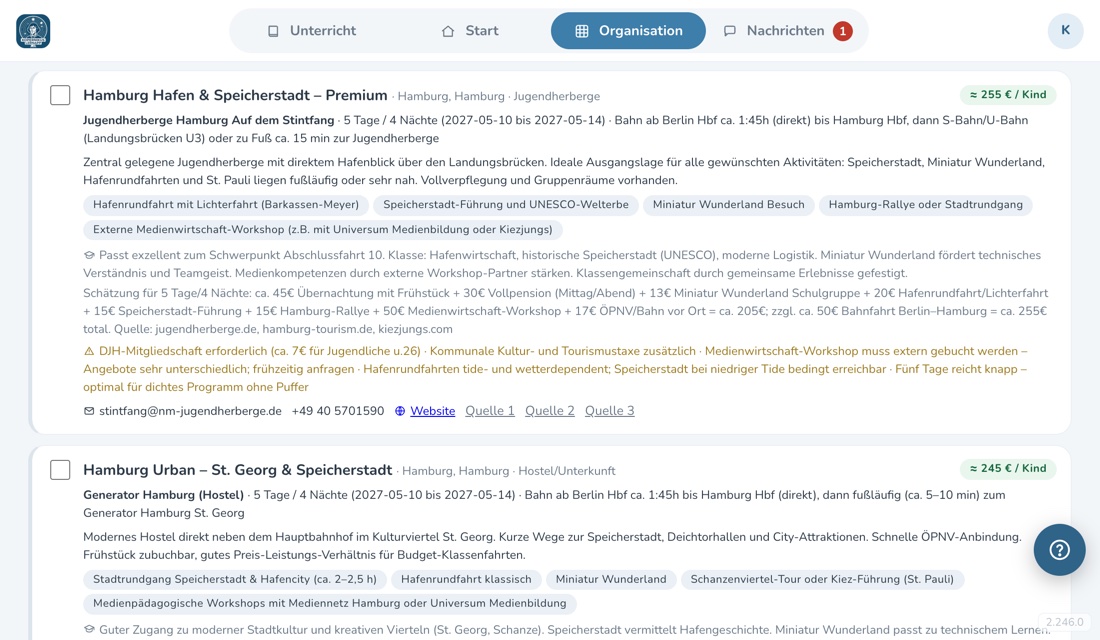Click the Generator Hamburg (Hostel) name
1100x640 pixels.
(x=163, y=495)
